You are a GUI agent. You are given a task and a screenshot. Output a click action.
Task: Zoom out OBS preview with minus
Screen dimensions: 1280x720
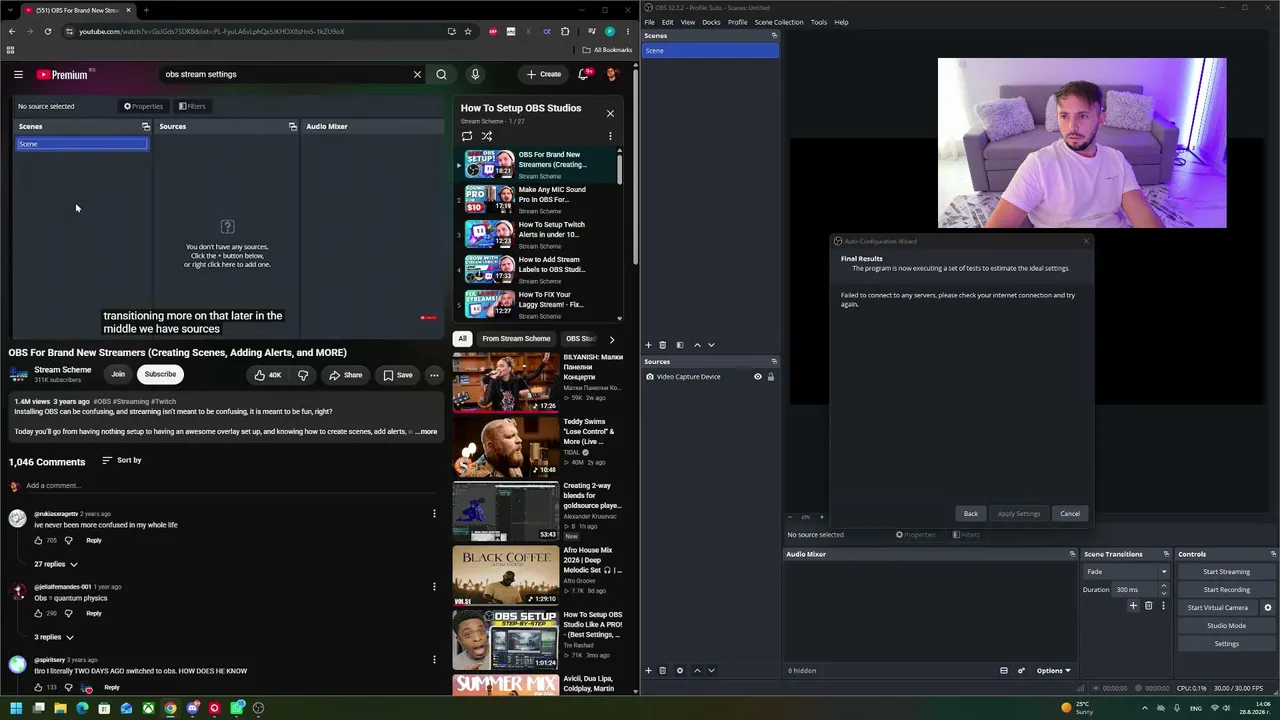790,517
